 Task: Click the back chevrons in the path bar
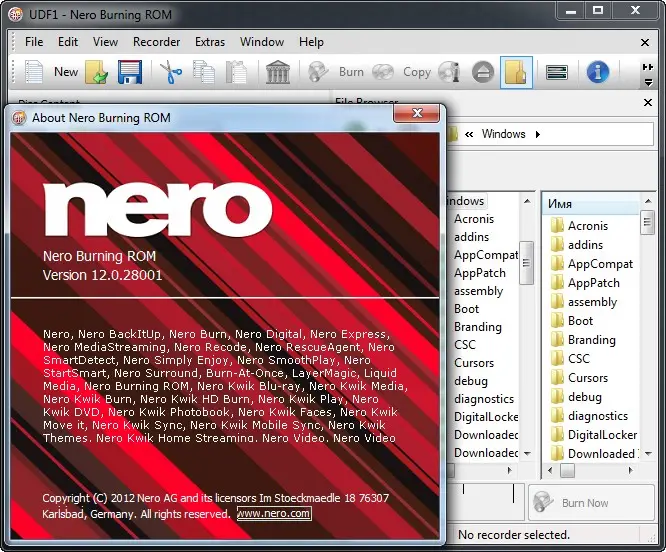[469, 135]
